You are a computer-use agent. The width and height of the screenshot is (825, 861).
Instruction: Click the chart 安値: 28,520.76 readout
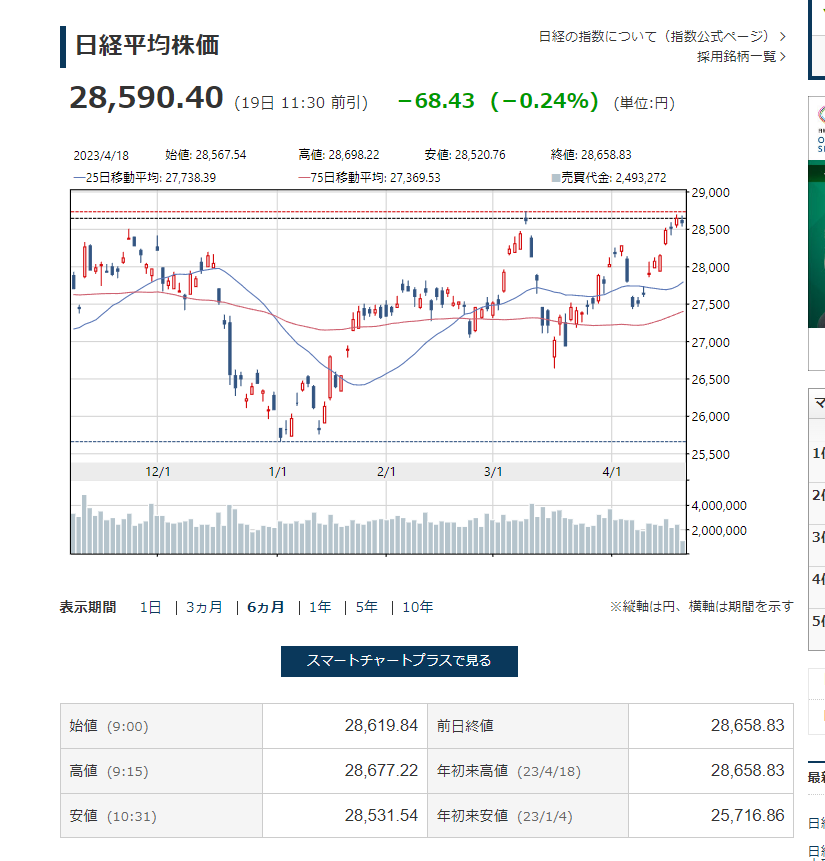[x=465, y=155]
